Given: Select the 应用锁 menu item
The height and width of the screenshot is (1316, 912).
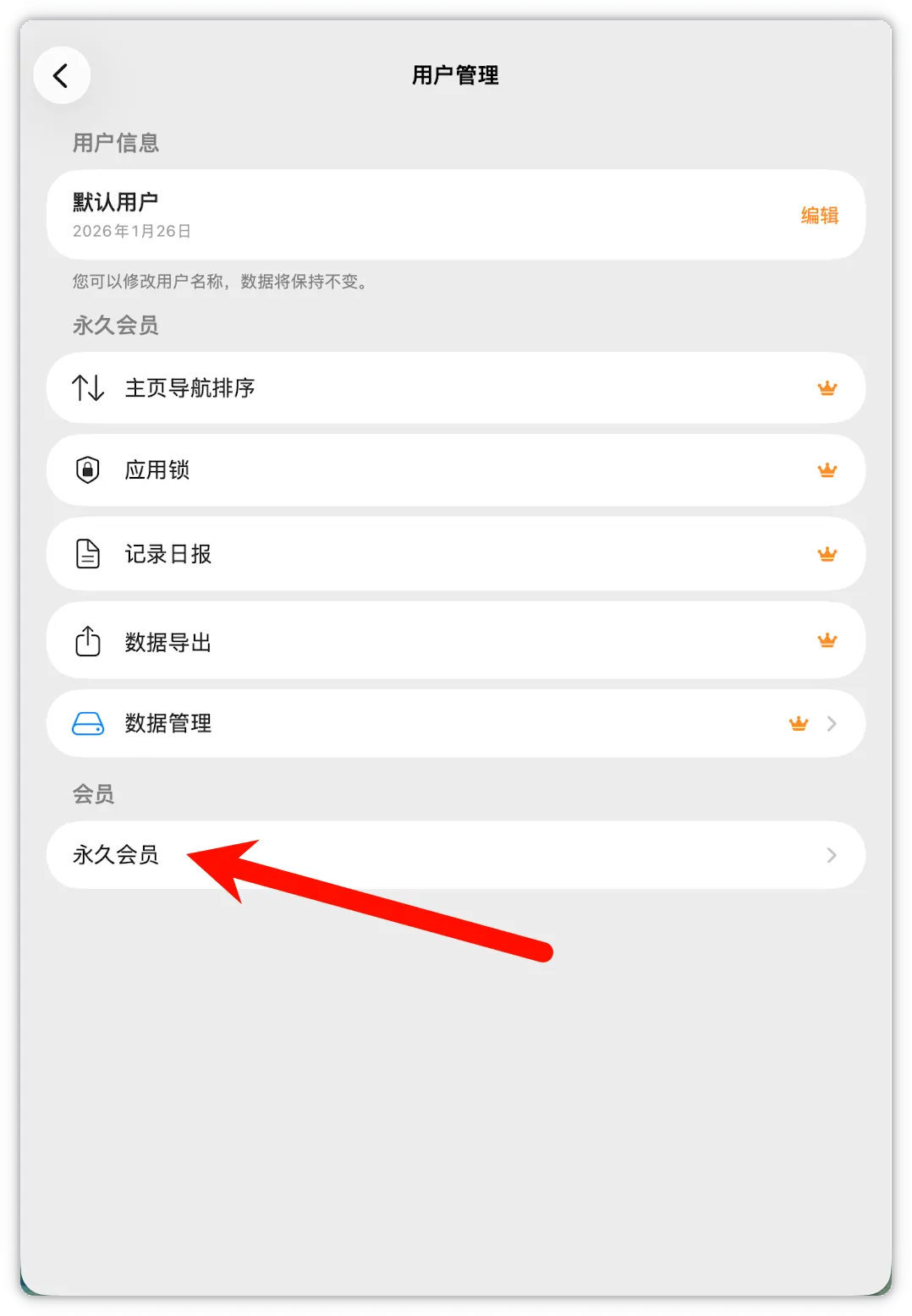Looking at the screenshot, I should pos(456,470).
